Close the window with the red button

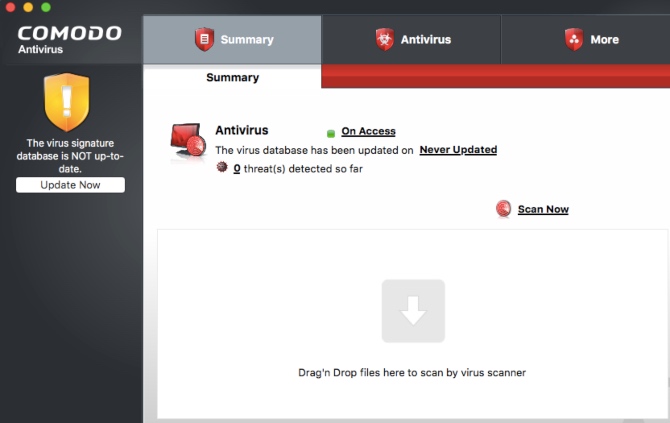coord(10,7)
